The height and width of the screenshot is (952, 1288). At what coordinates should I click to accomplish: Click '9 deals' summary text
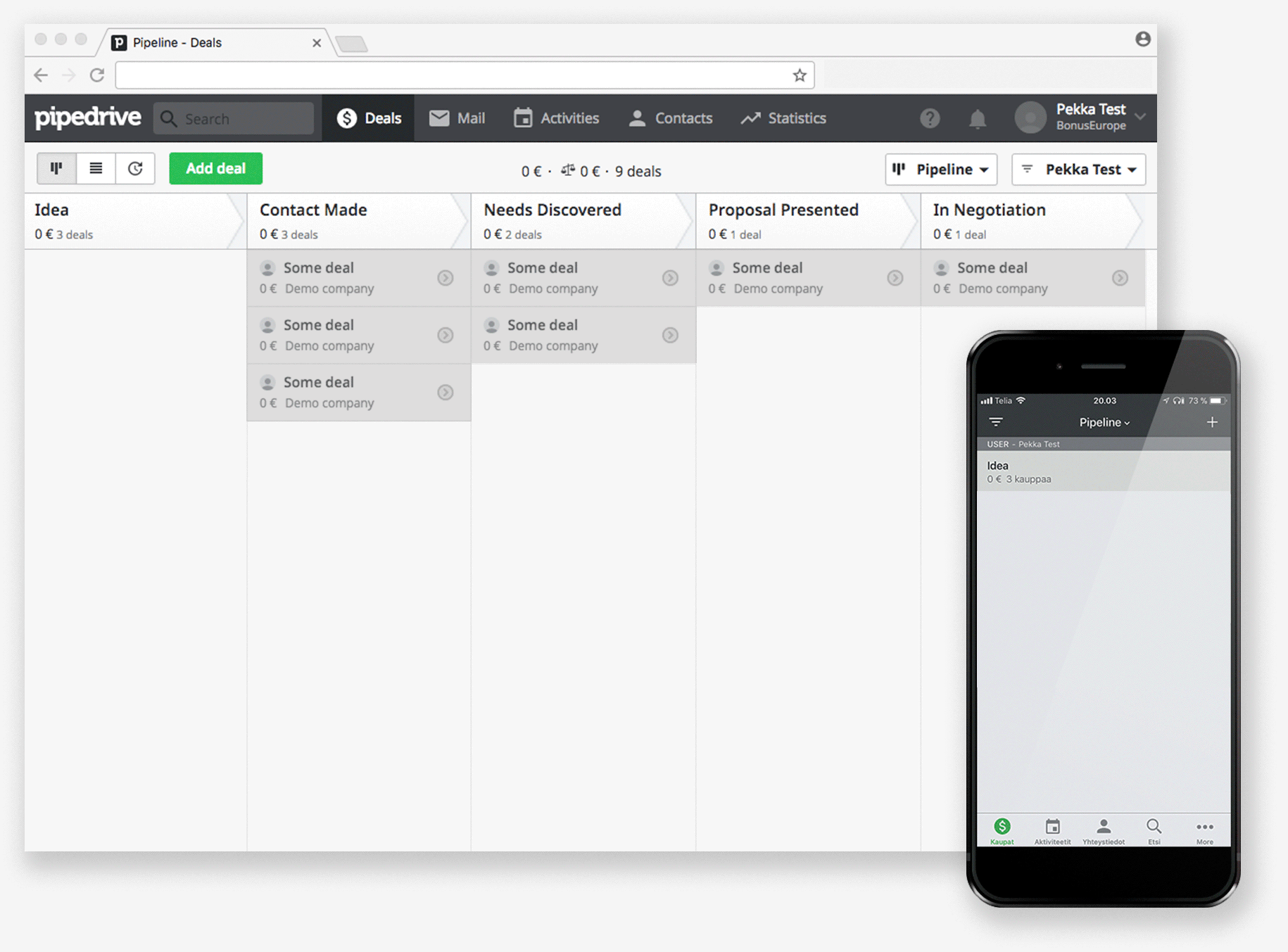click(x=638, y=171)
